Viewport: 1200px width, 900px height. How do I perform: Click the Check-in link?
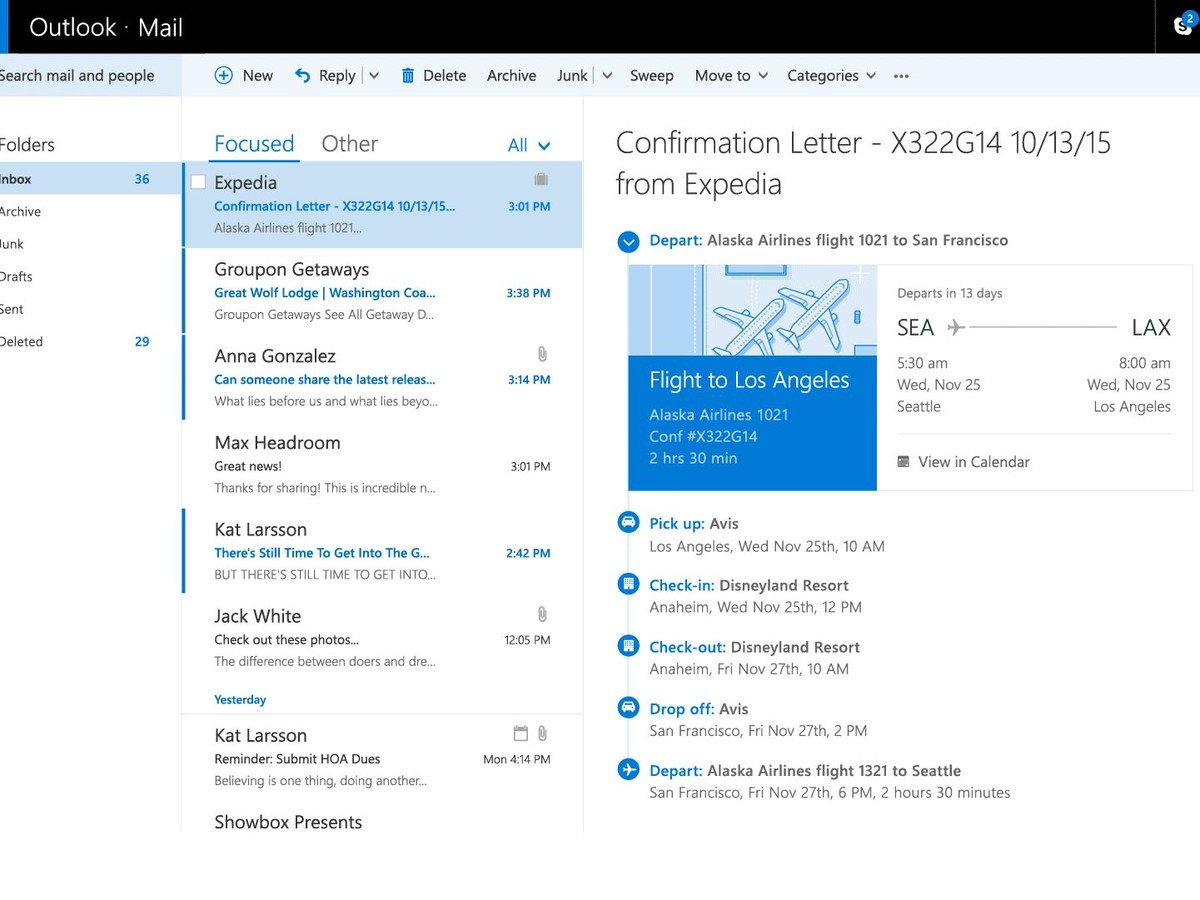click(x=682, y=586)
